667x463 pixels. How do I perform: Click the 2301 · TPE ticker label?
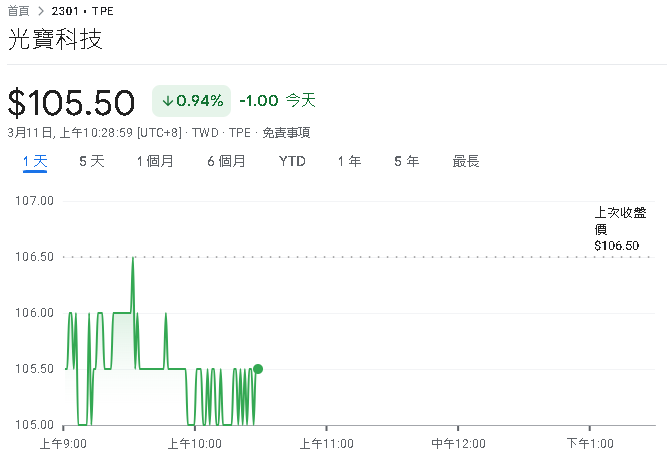tap(83, 11)
